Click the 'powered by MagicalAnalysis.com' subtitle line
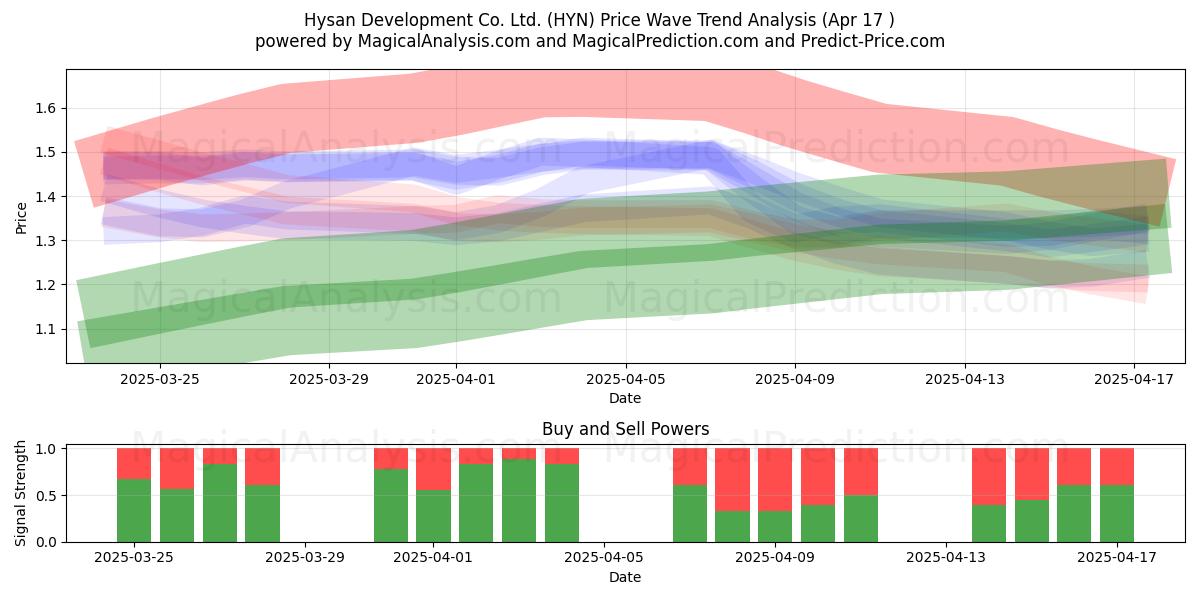This screenshot has width=1200, height=600. pos(600,41)
